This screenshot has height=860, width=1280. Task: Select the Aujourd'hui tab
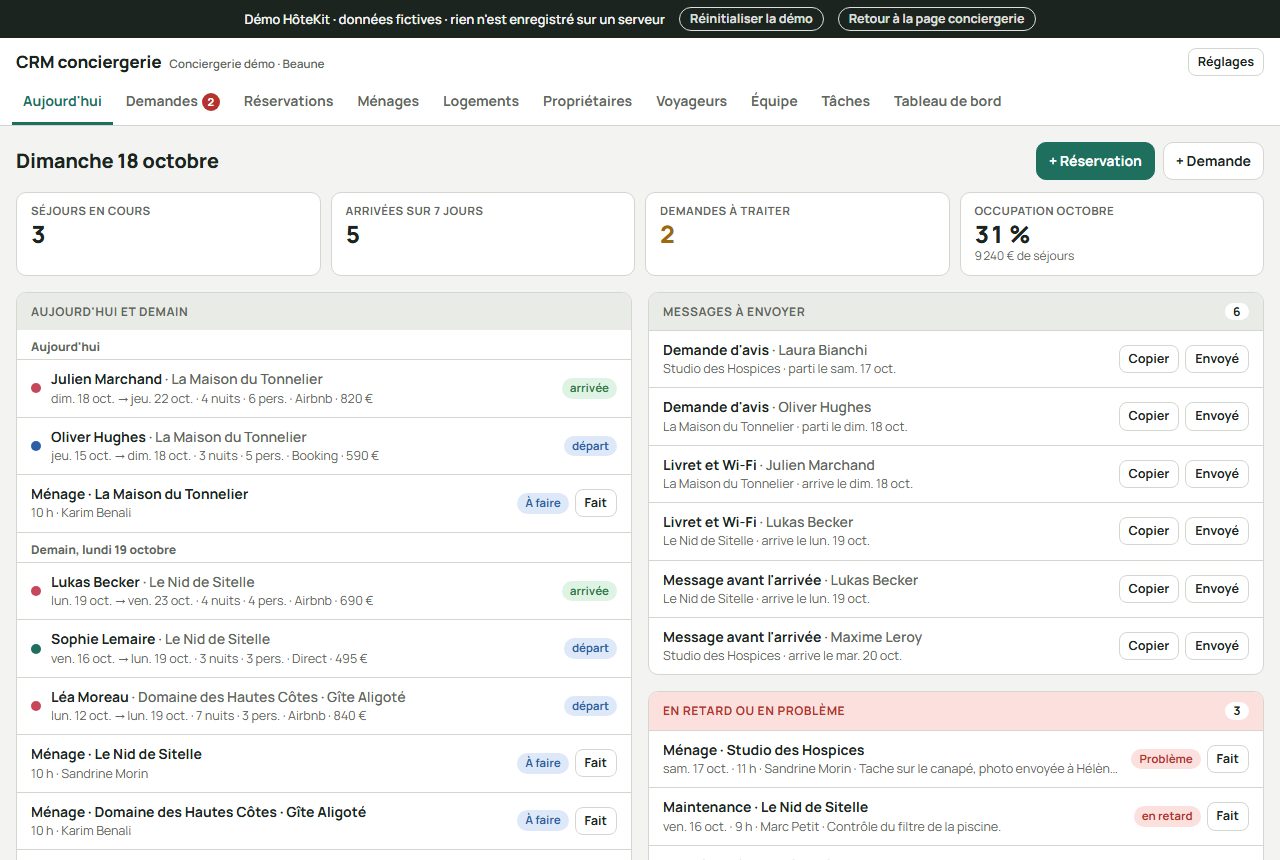(62, 101)
